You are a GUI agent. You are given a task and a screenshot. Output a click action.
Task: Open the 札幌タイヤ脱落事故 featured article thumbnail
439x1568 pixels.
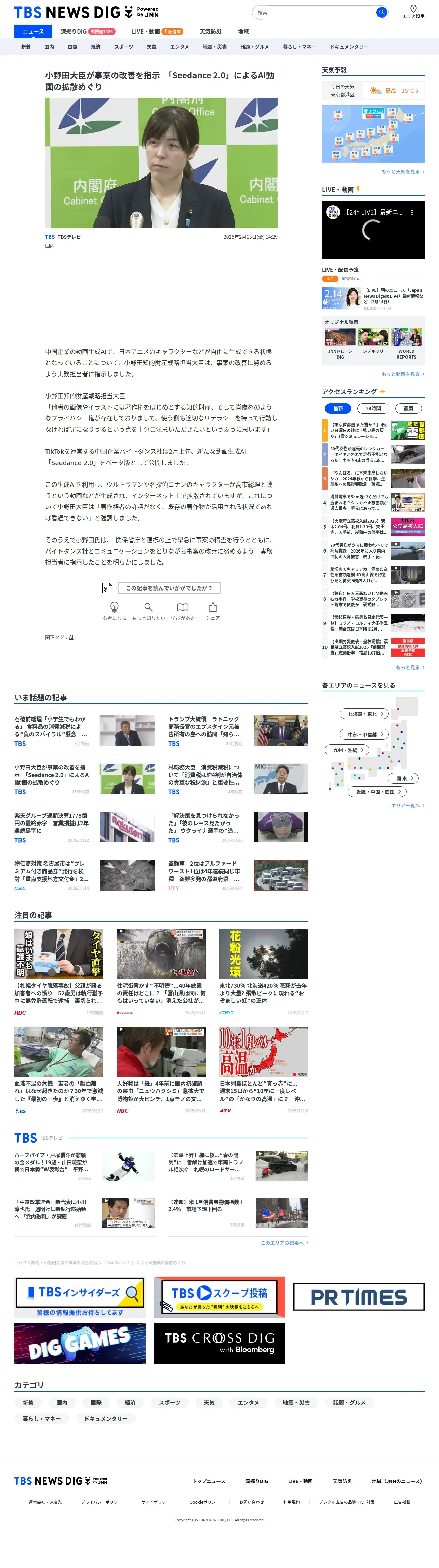[59, 954]
